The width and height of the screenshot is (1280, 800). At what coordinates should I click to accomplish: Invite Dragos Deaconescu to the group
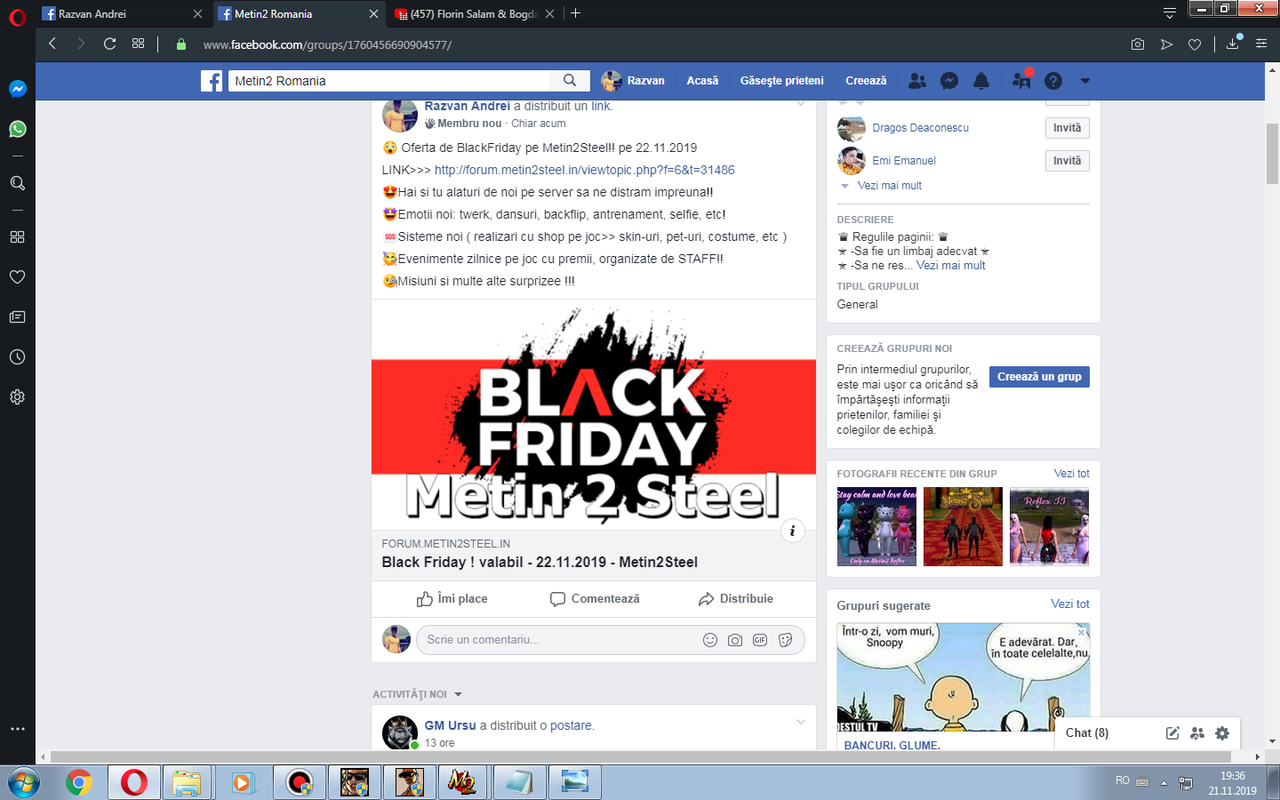click(1067, 128)
